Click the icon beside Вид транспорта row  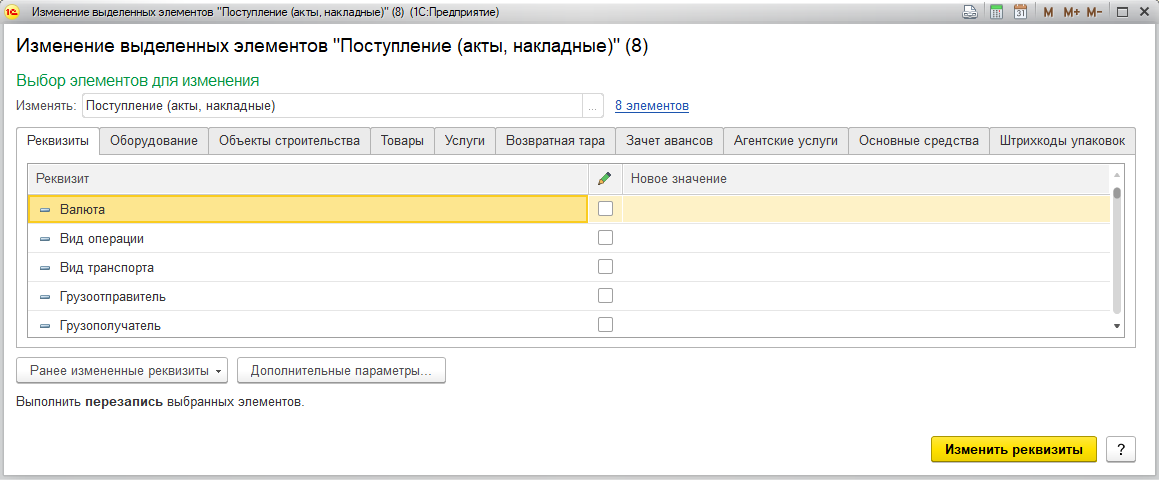pyautogui.click(x=45, y=268)
